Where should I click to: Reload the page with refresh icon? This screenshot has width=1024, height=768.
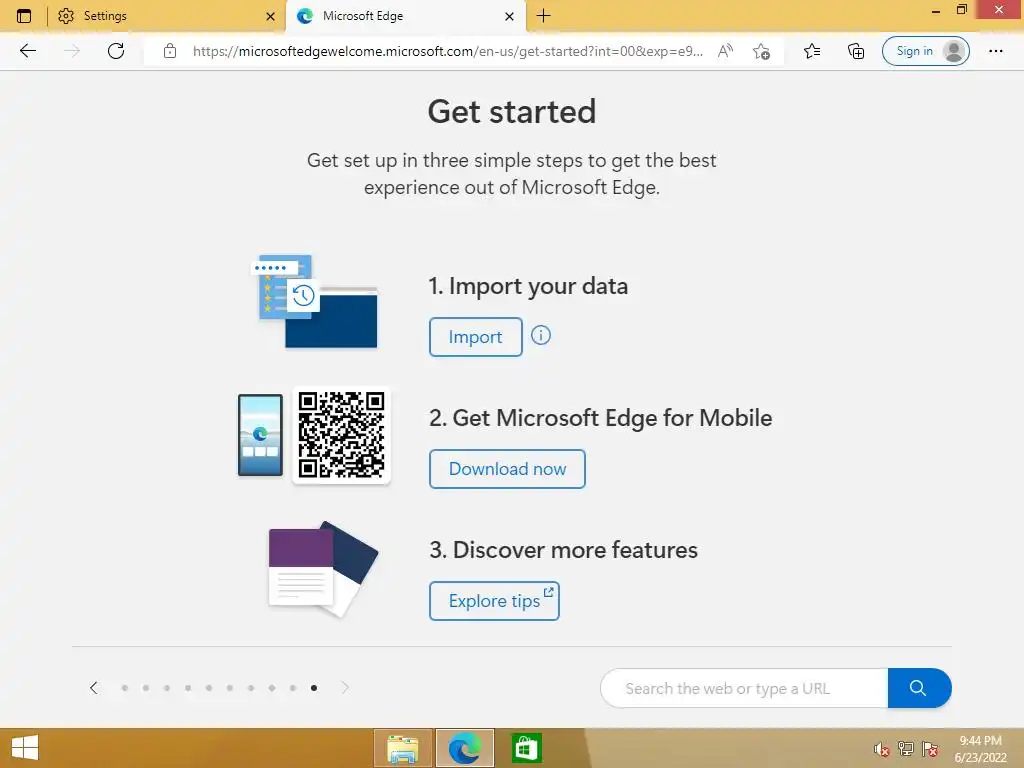click(116, 51)
